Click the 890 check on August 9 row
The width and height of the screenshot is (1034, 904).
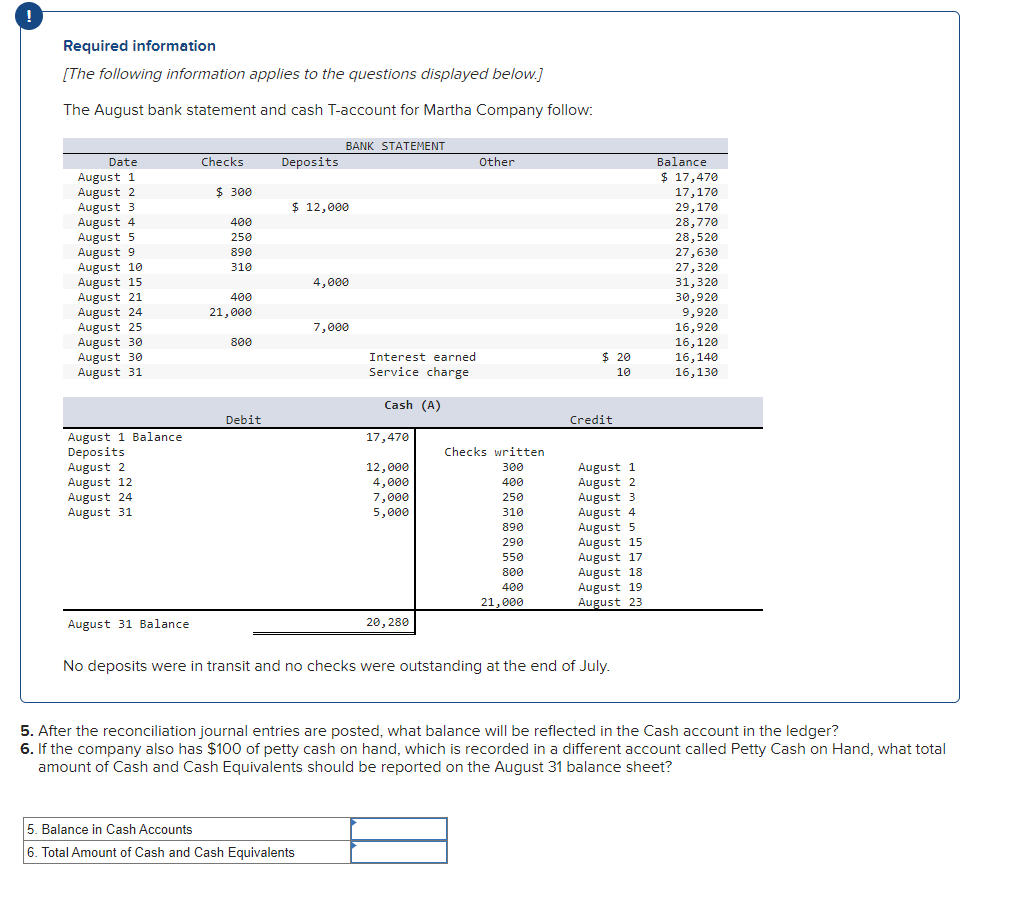241,252
